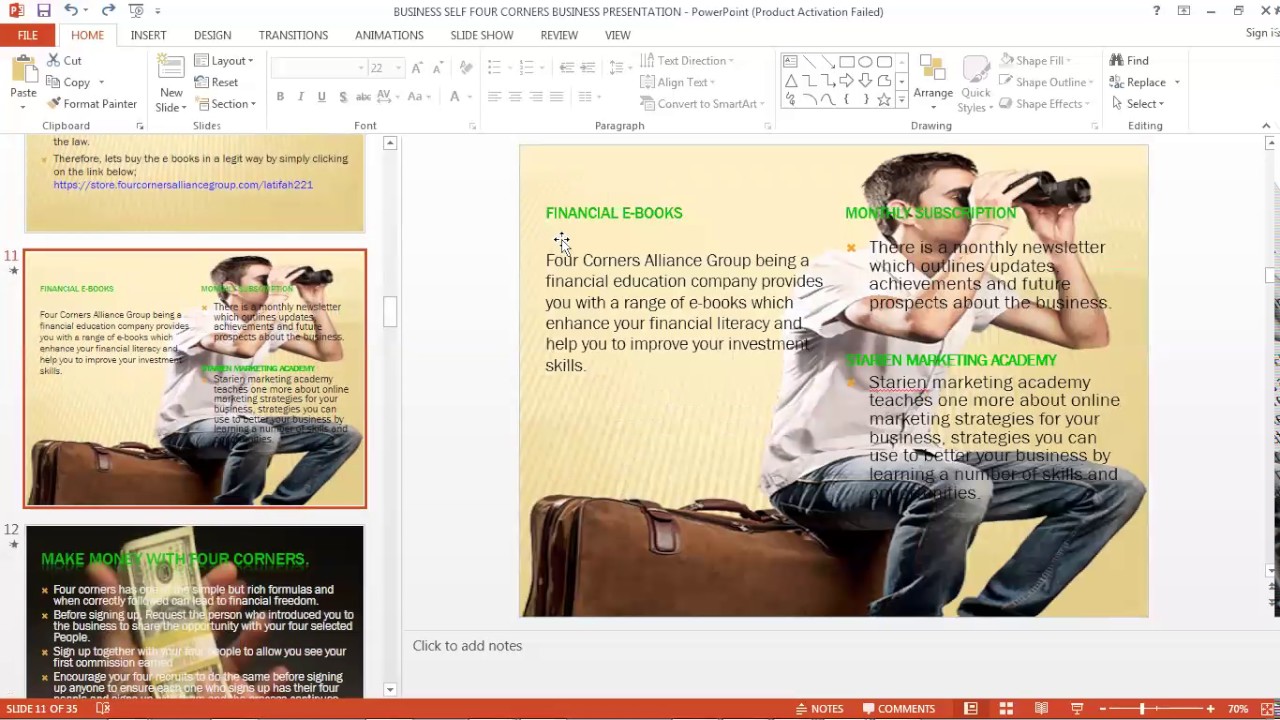Pick the 5-point Star shape
This screenshot has width=1280, height=720.
[x=884, y=100]
